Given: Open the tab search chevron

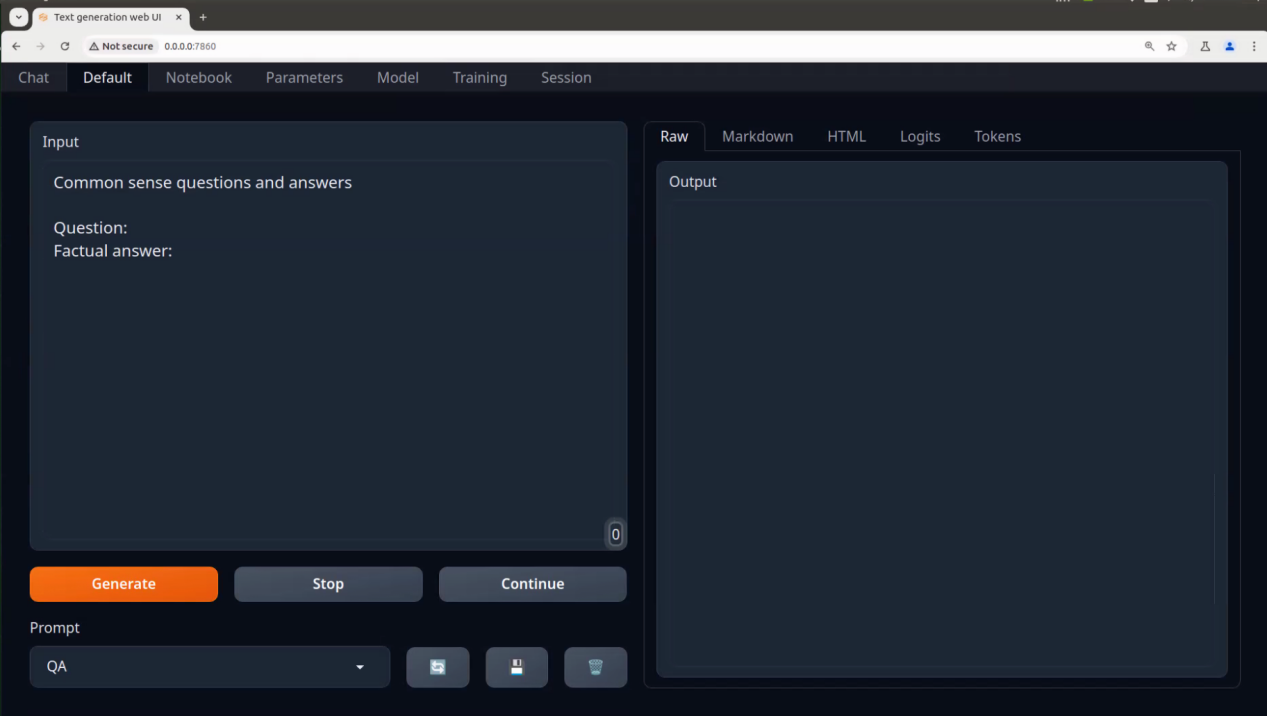Looking at the screenshot, I should point(18,17).
